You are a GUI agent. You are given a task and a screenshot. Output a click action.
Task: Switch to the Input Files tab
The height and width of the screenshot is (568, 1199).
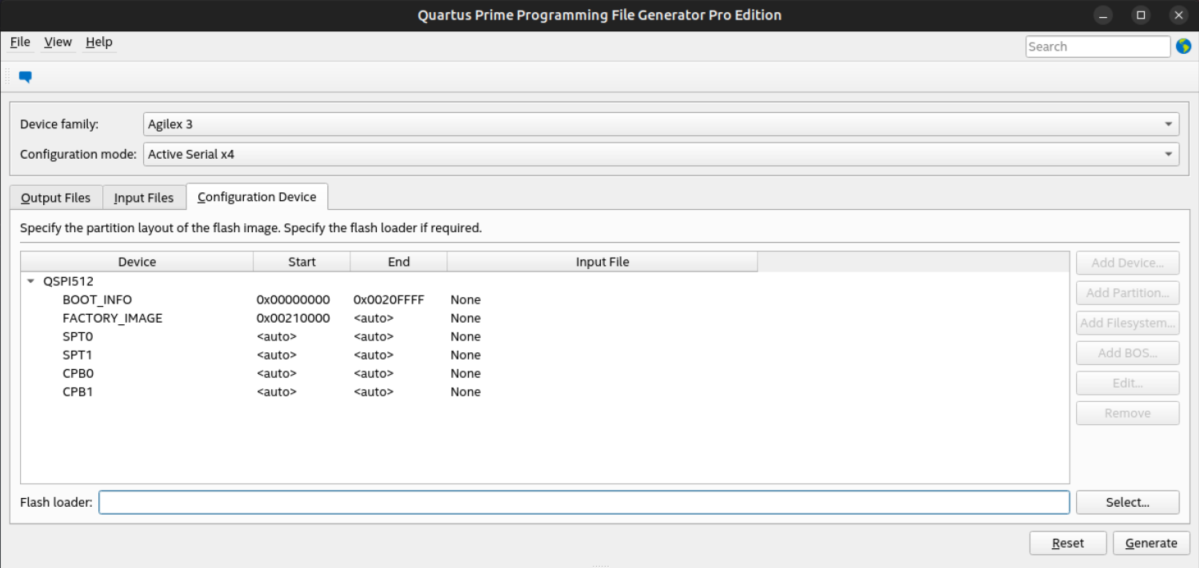click(143, 198)
